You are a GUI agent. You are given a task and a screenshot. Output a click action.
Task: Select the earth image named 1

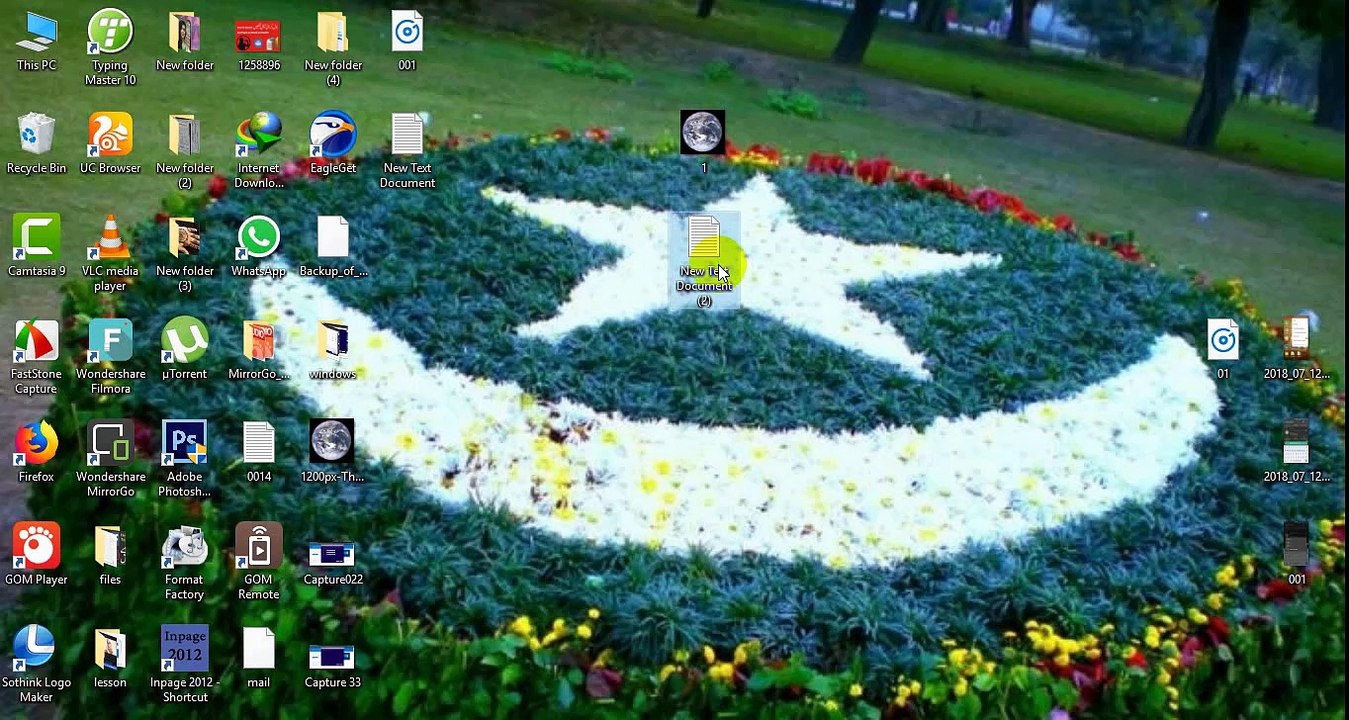click(703, 143)
